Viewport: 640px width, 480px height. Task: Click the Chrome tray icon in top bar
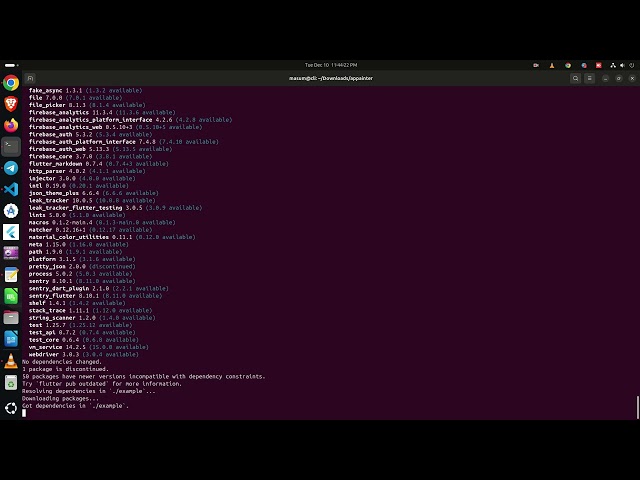pos(568,65)
